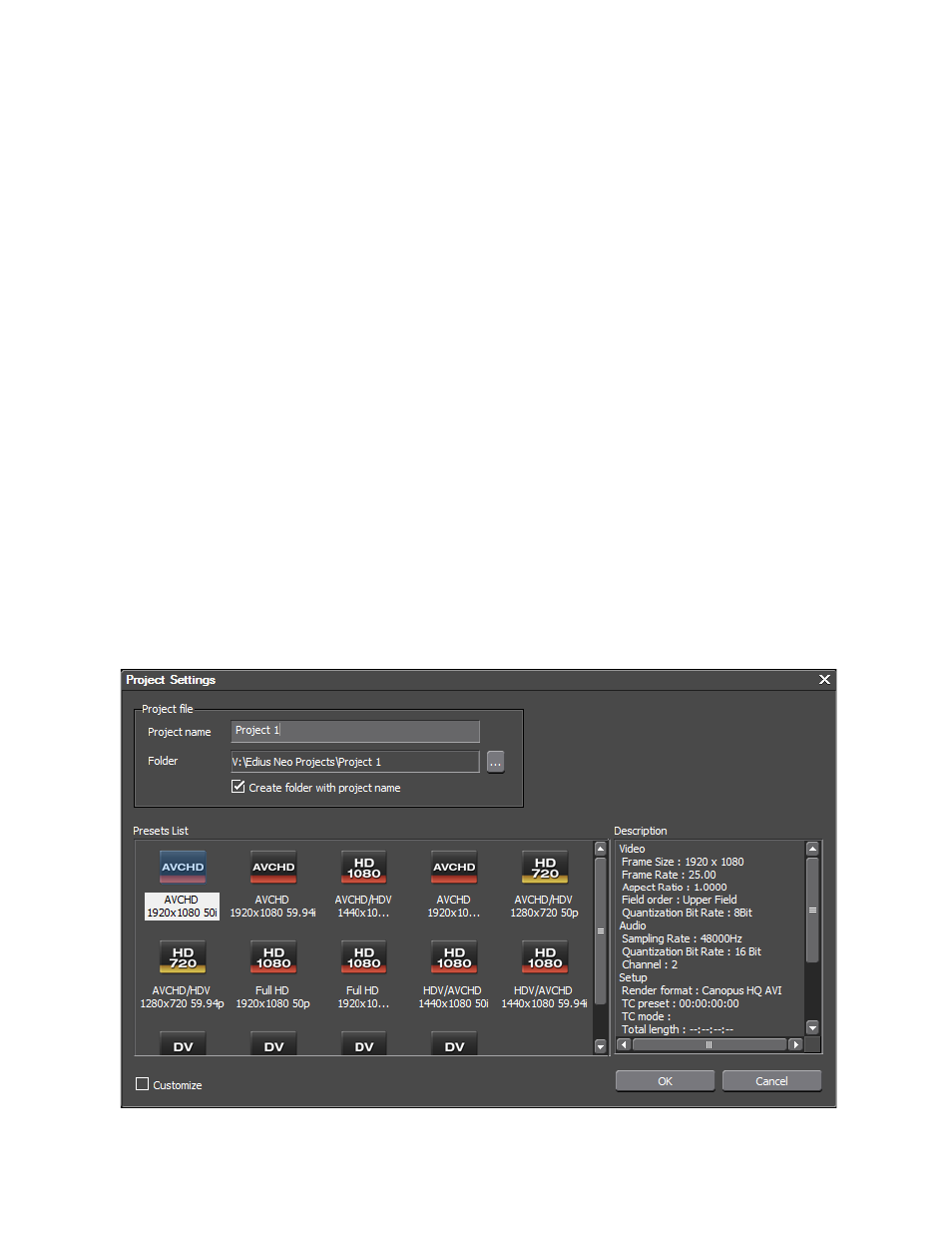Viewport: 952px width, 1233px height.
Task: Select the second DV preset icon
Action: [273, 1044]
